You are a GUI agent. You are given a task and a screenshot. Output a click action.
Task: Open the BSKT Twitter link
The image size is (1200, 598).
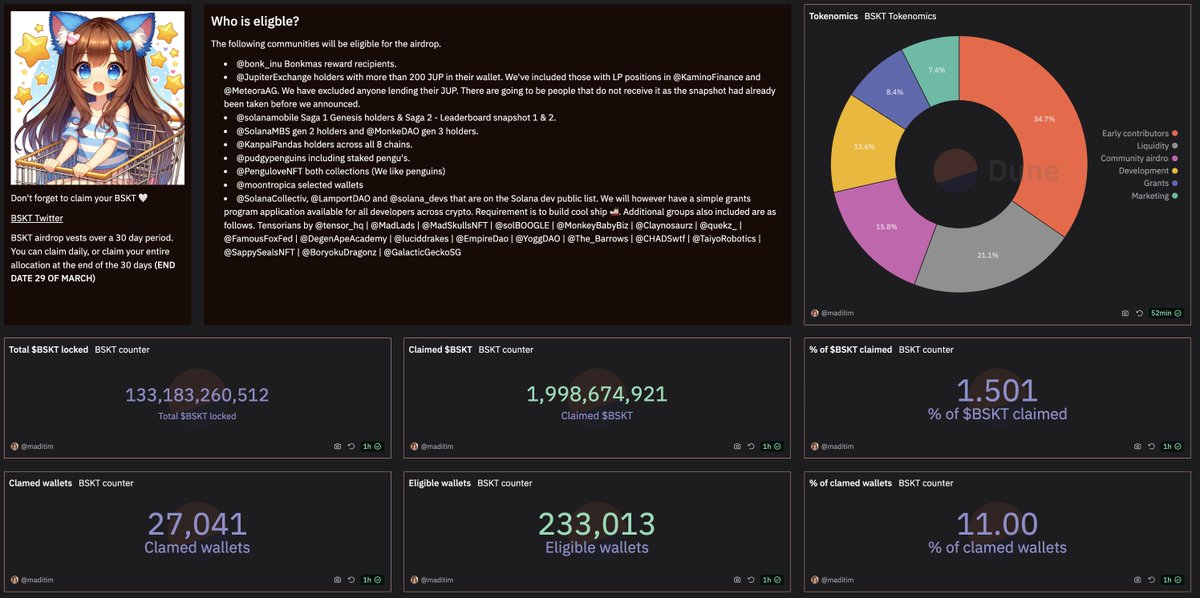click(x=37, y=217)
